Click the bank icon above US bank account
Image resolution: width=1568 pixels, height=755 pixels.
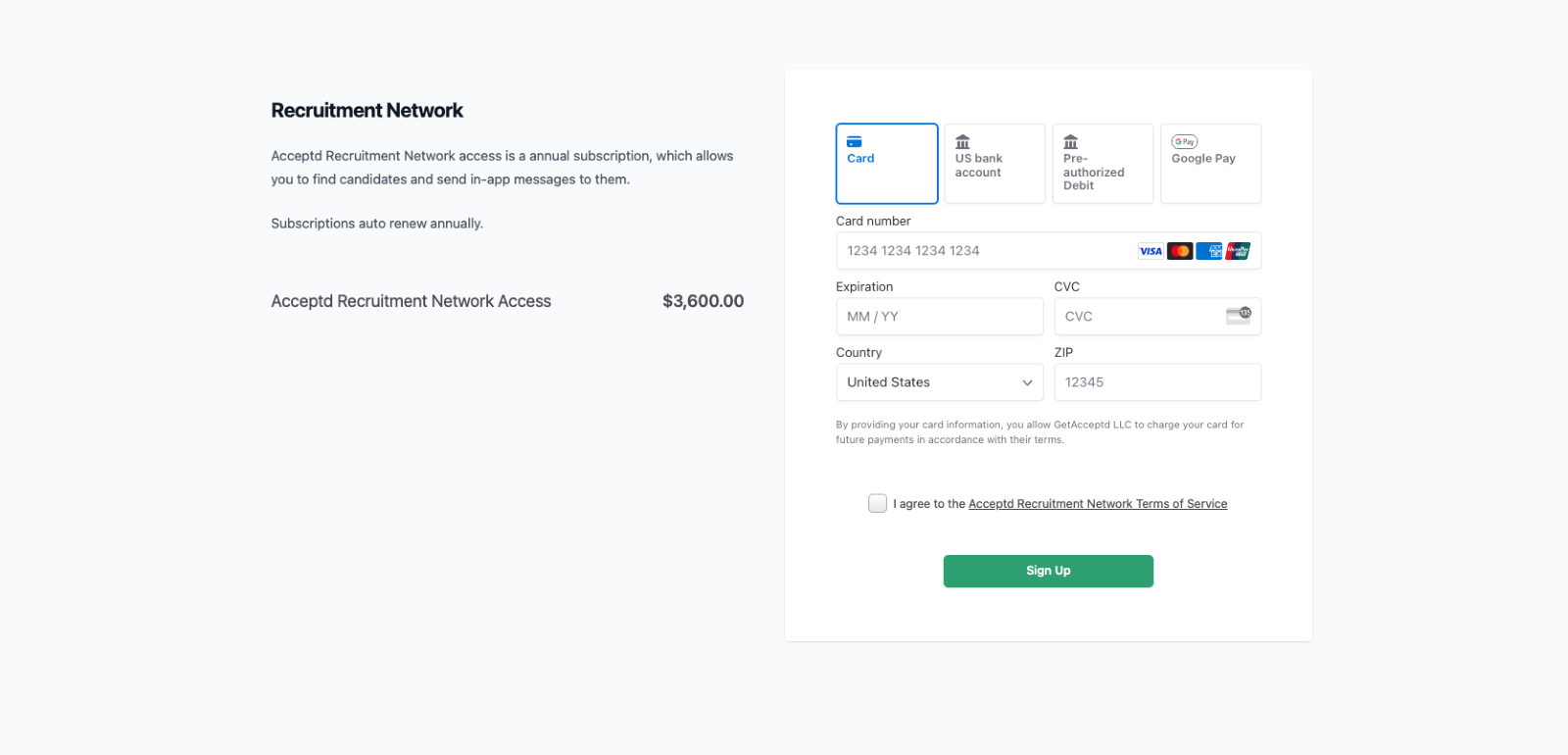[962, 141]
